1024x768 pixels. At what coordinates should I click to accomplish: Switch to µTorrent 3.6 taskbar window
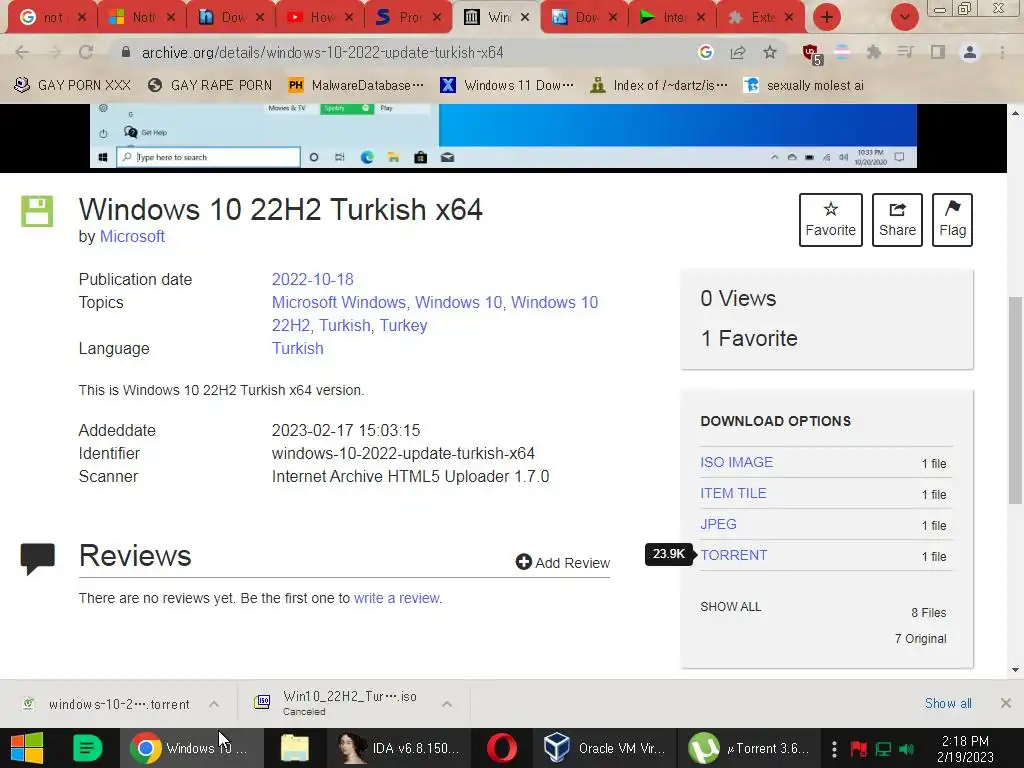click(750, 748)
